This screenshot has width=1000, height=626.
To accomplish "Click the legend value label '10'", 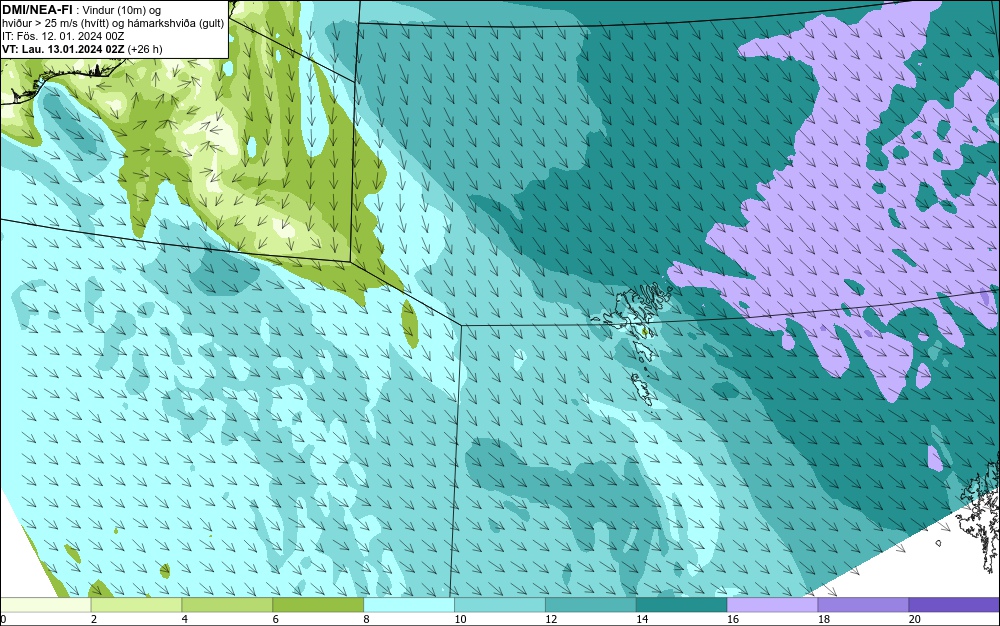I will coord(460,619).
